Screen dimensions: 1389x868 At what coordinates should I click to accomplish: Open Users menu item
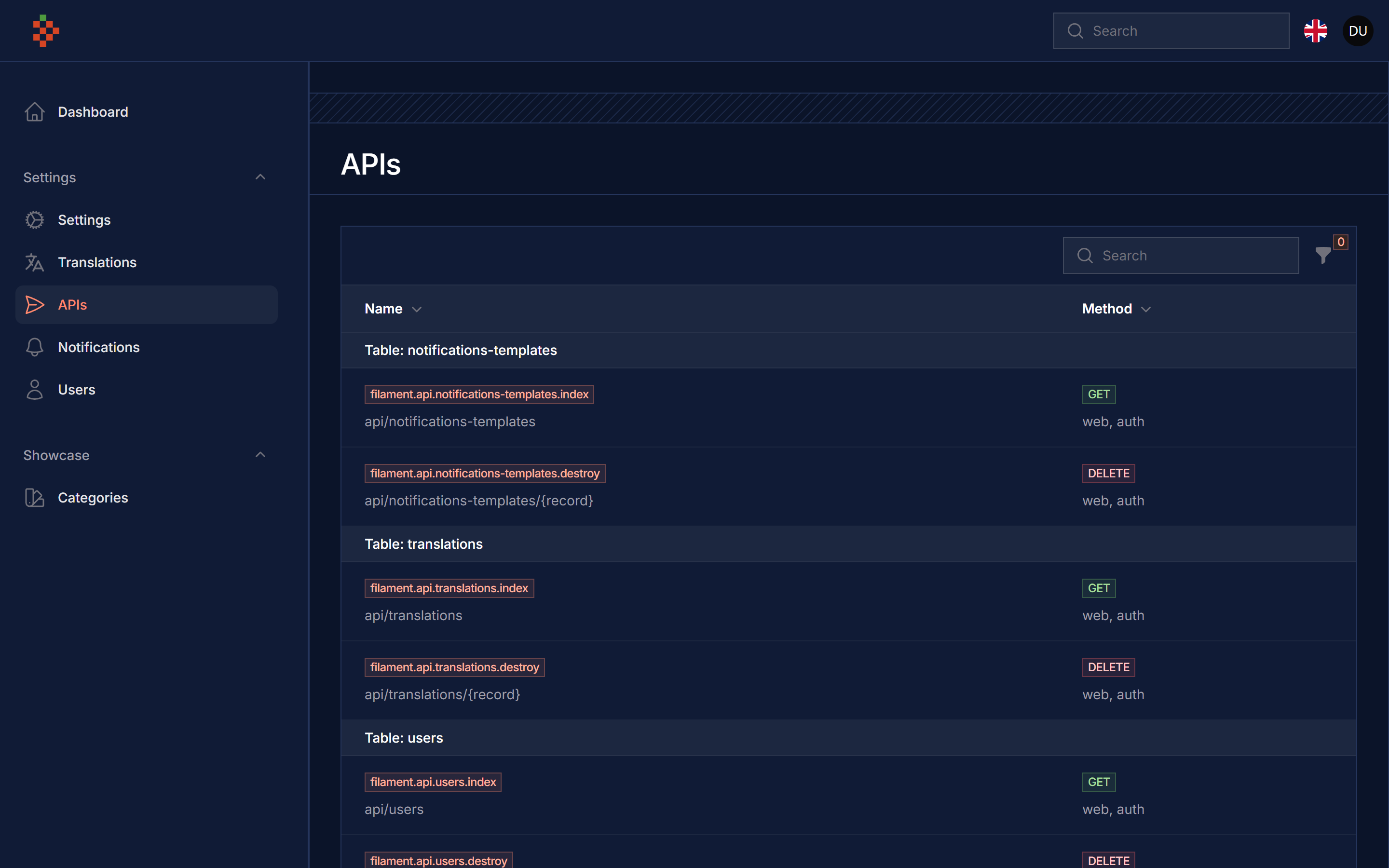(146, 390)
